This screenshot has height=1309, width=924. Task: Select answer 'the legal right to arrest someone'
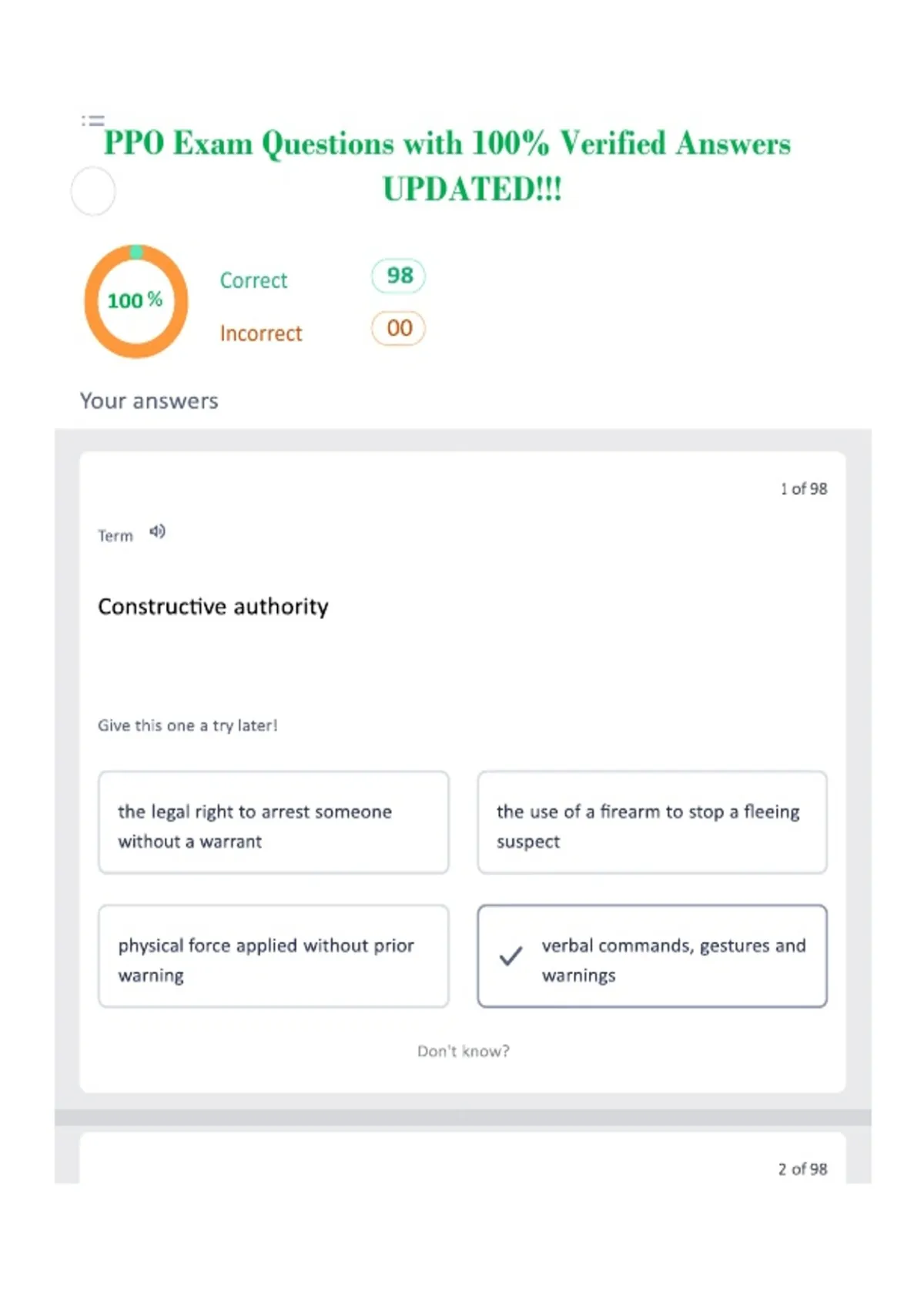tap(273, 822)
